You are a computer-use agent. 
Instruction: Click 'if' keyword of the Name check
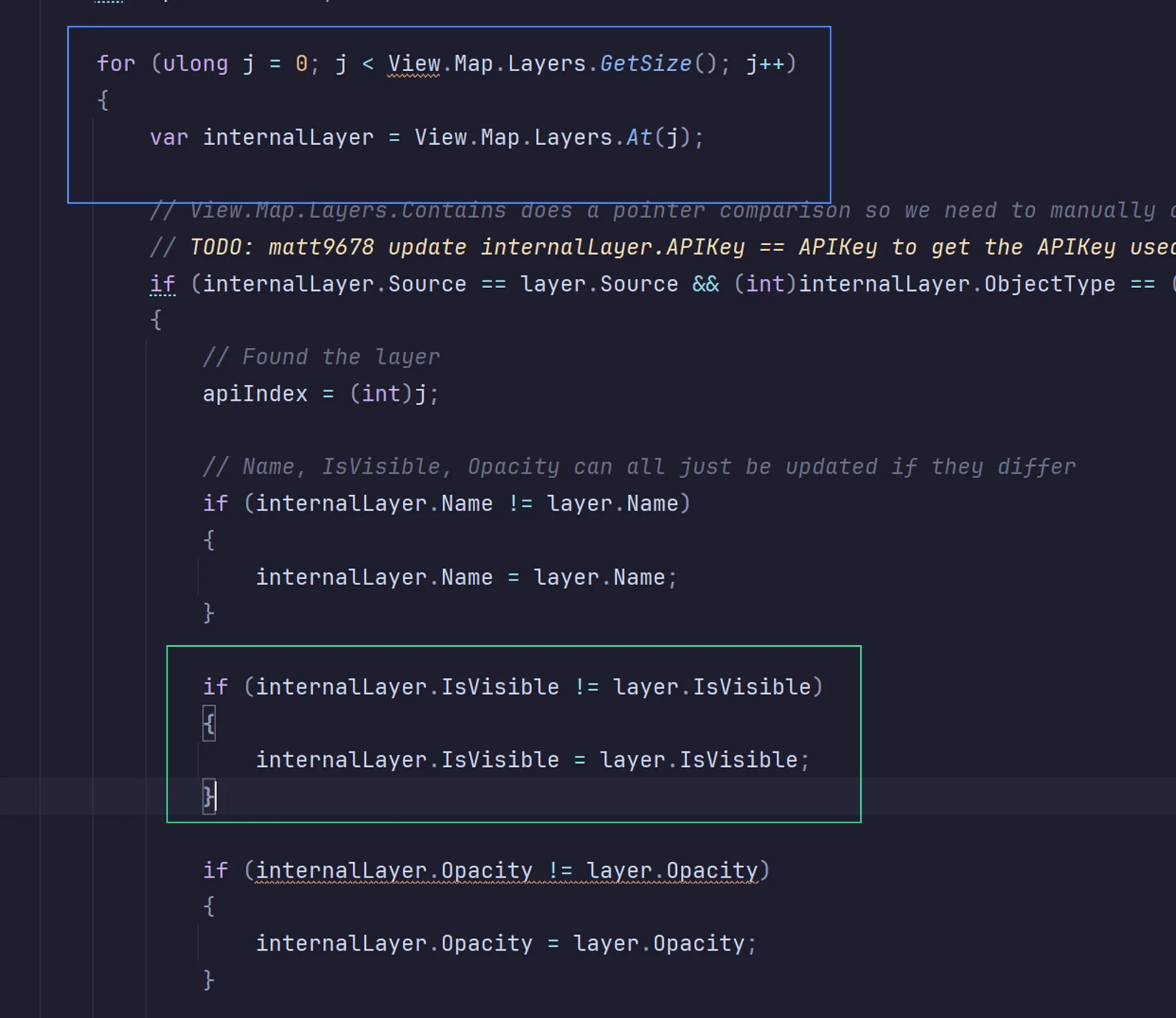coord(215,503)
